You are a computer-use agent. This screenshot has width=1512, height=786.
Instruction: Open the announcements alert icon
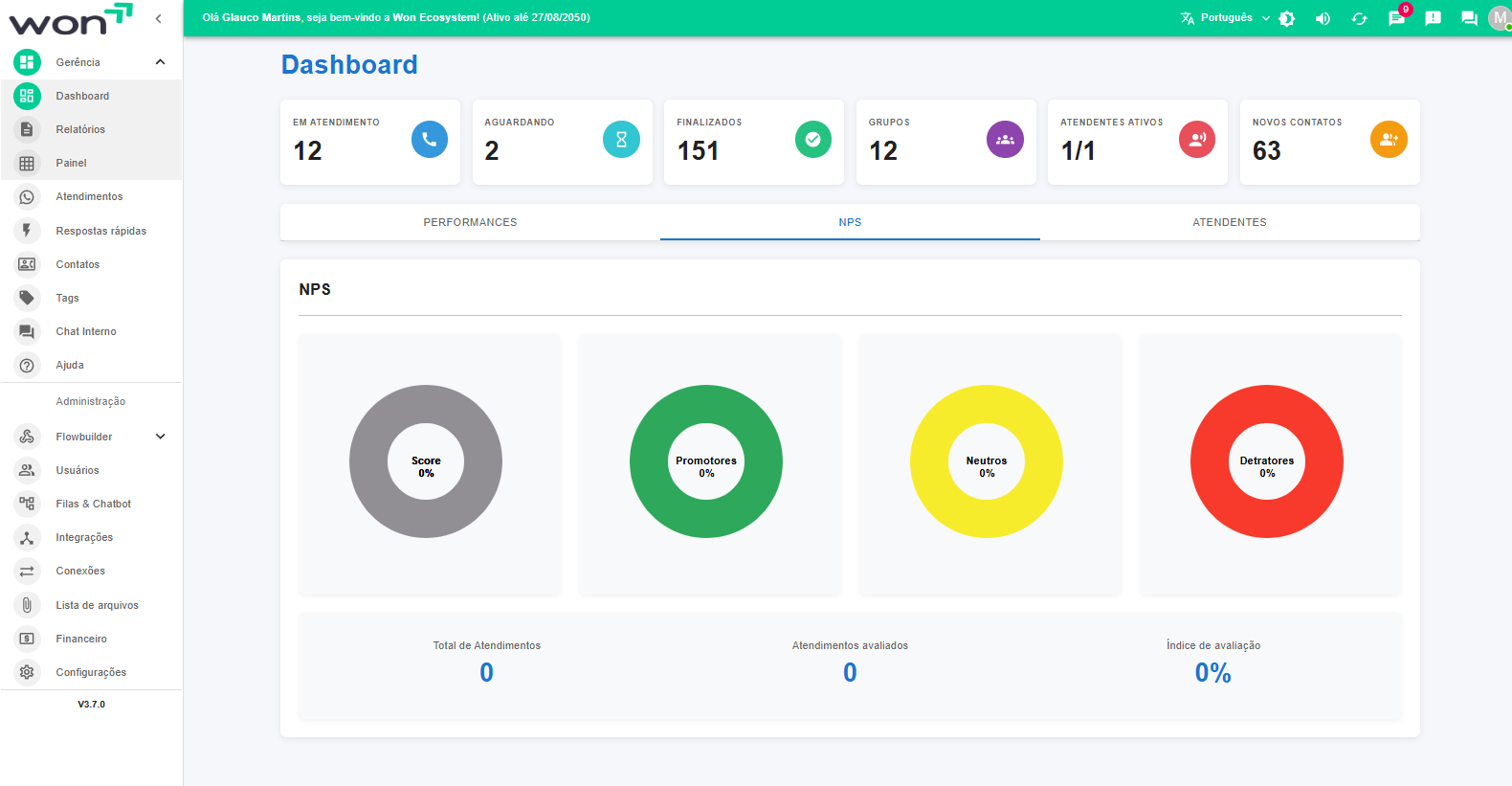[x=1433, y=18]
